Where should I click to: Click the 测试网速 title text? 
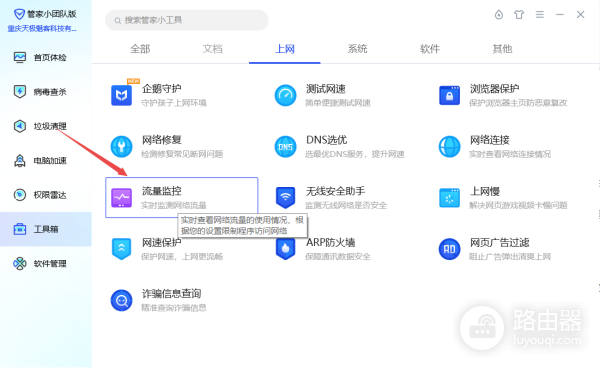(x=326, y=89)
